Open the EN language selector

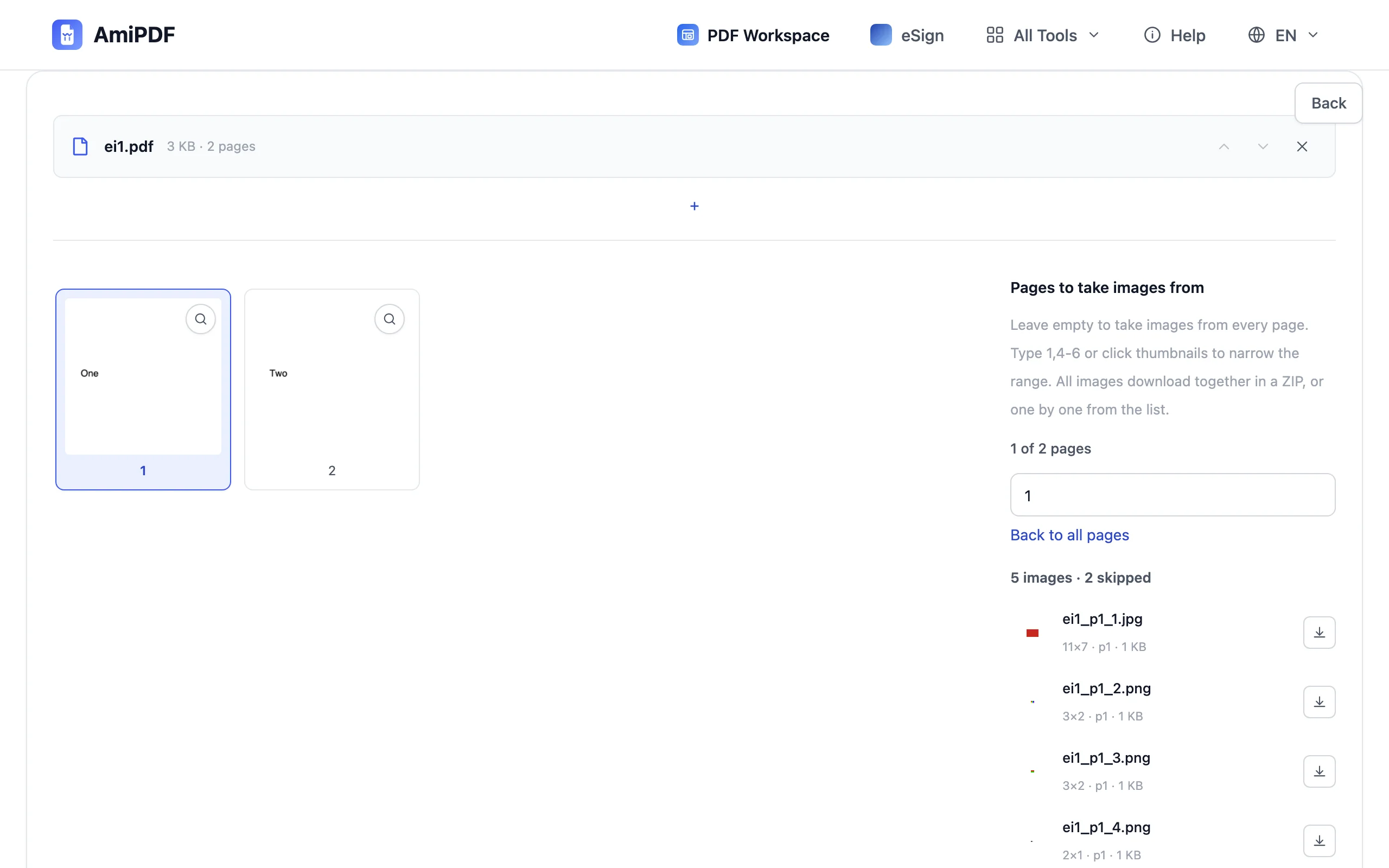(1283, 35)
